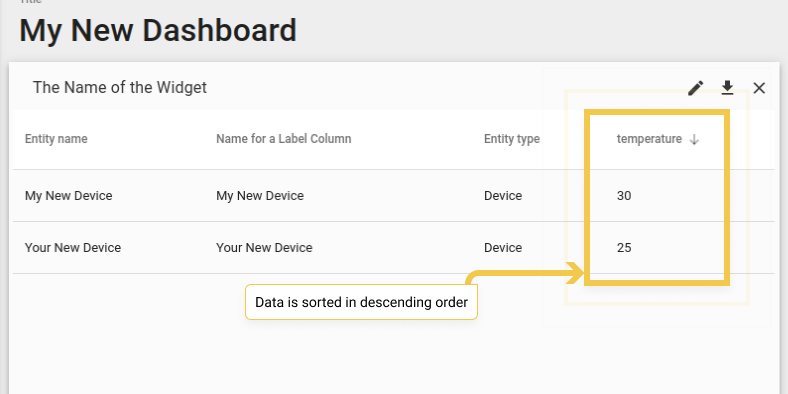Viewport: 788px width, 394px height.
Task: Click Device type in My New Device row
Action: point(503,195)
